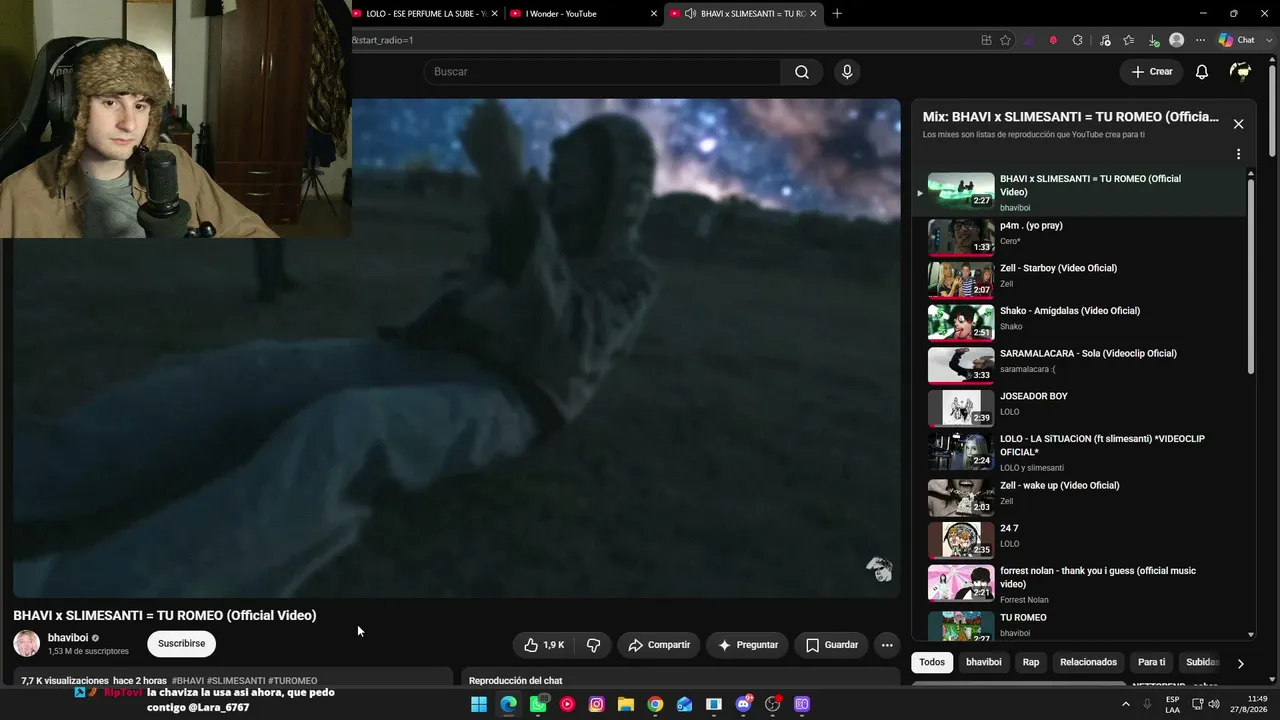Select the Para ti filter chip
The height and width of the screenshot is (720, 1280).
pos(1151,662)
